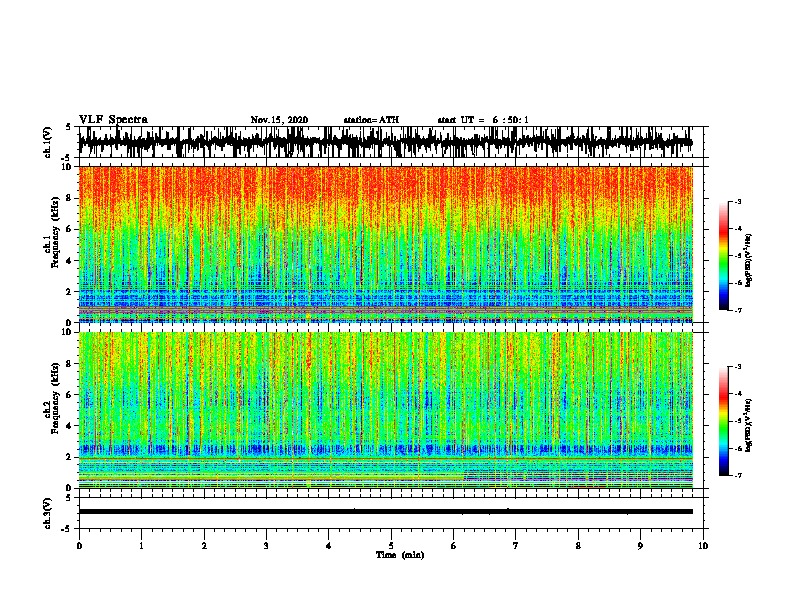The image size is (792, 612).
Task: Click the time axis tick label "5"
Action: (x=391, y=546)
